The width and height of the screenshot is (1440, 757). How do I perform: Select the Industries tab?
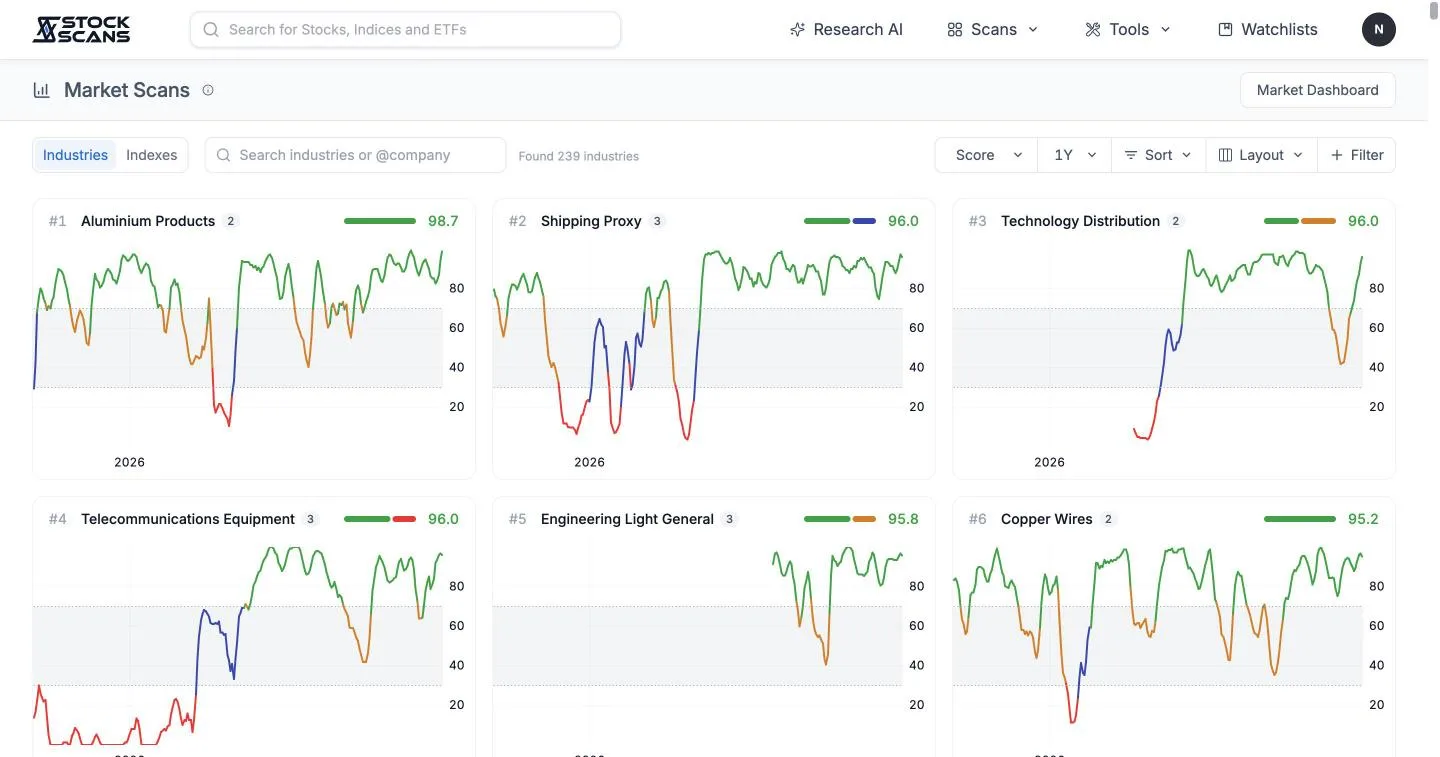75,155
